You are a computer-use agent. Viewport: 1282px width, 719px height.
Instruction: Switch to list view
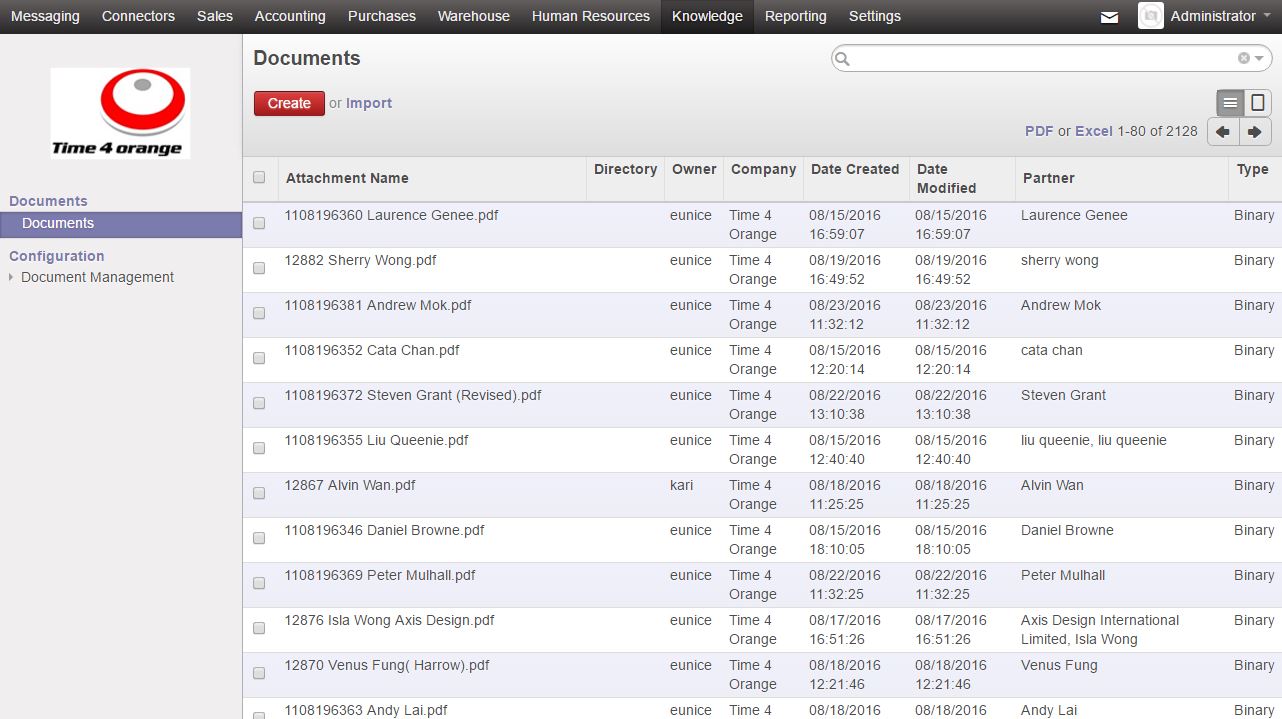(1231, 102)
